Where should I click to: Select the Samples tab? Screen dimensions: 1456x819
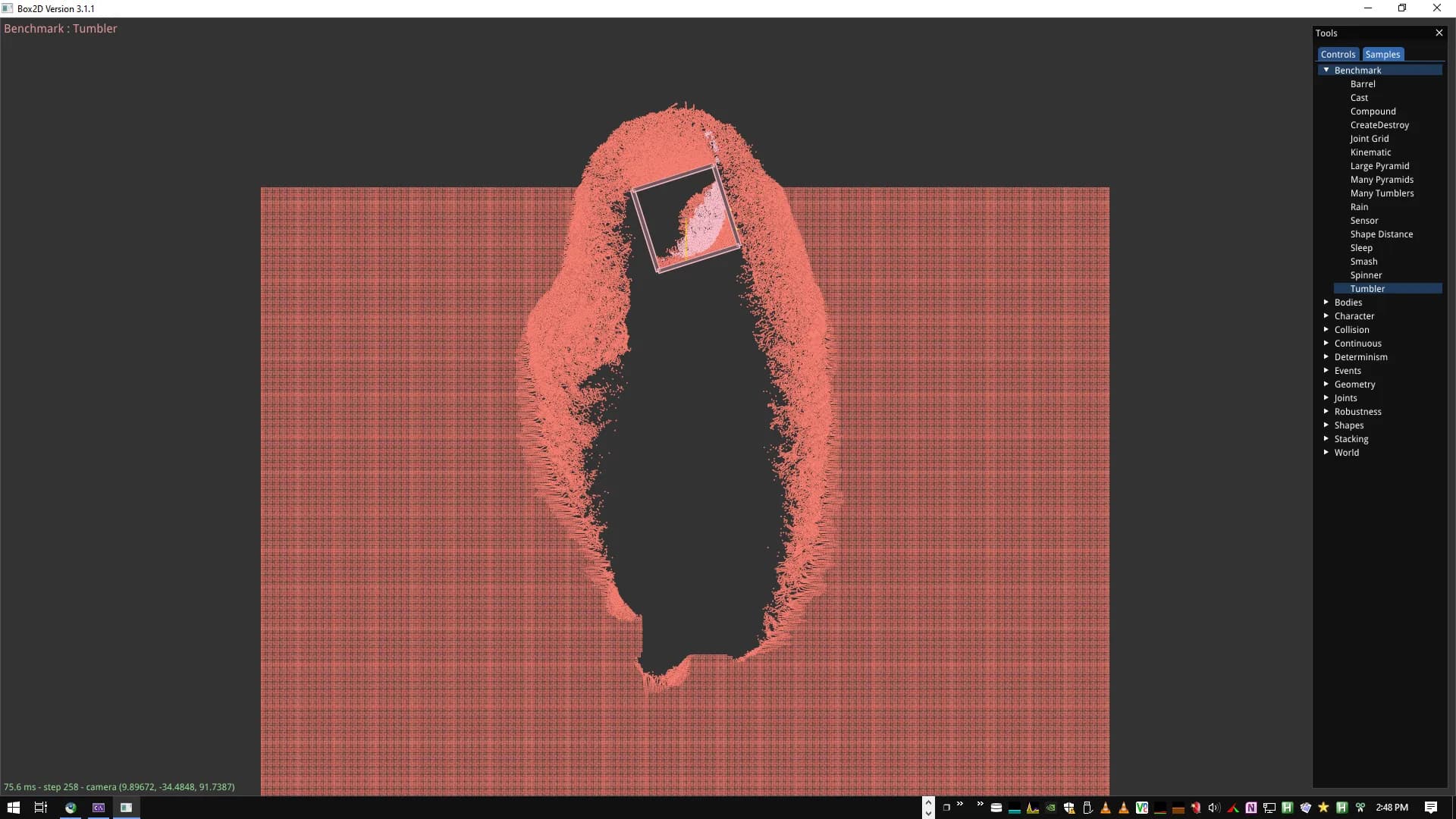(x=1382, y=55)
